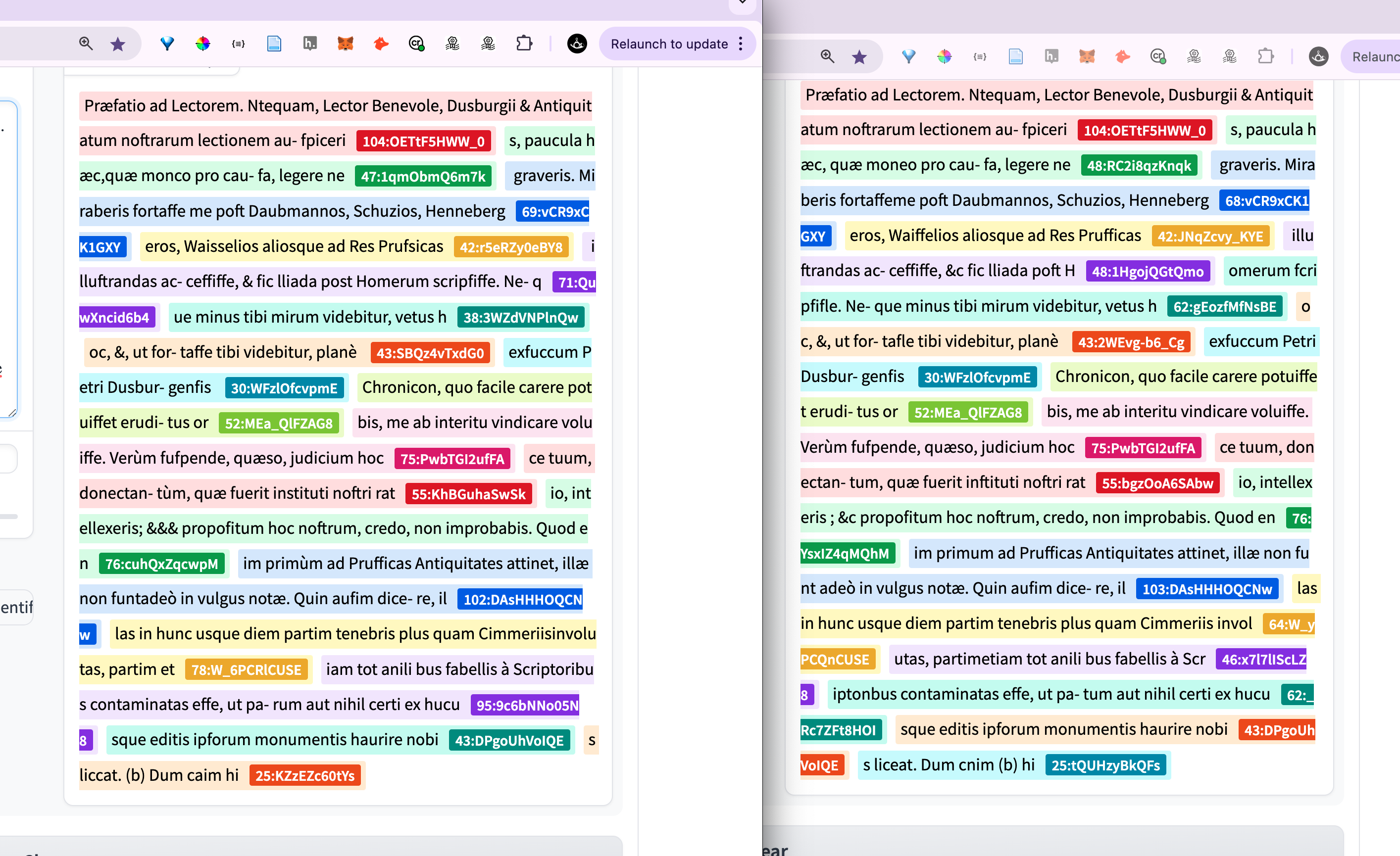Click the '30:WFzlOfcvpmE' tag in right window
This screenshot has width=1400, height=856.
[x=977, y=377]
